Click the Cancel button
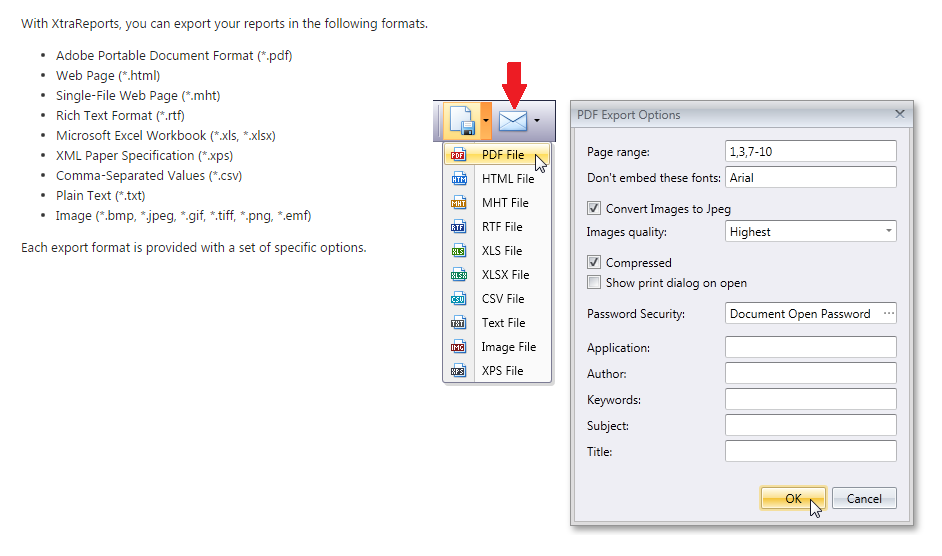This screenshot has width=942, height=556. tap(864, 498)
